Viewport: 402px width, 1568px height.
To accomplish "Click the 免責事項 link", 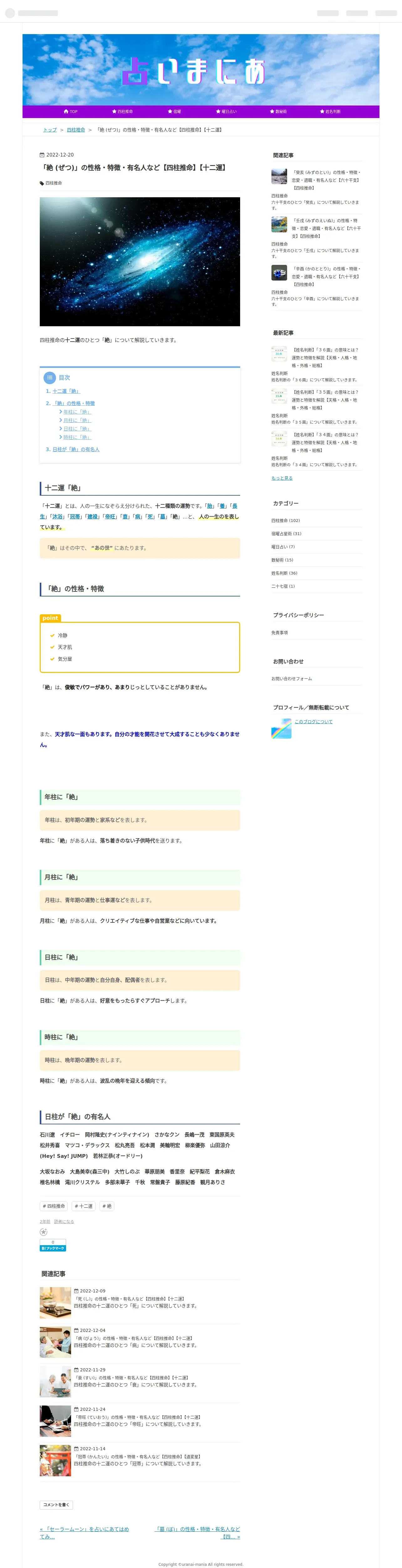I will tap(280, 632).
